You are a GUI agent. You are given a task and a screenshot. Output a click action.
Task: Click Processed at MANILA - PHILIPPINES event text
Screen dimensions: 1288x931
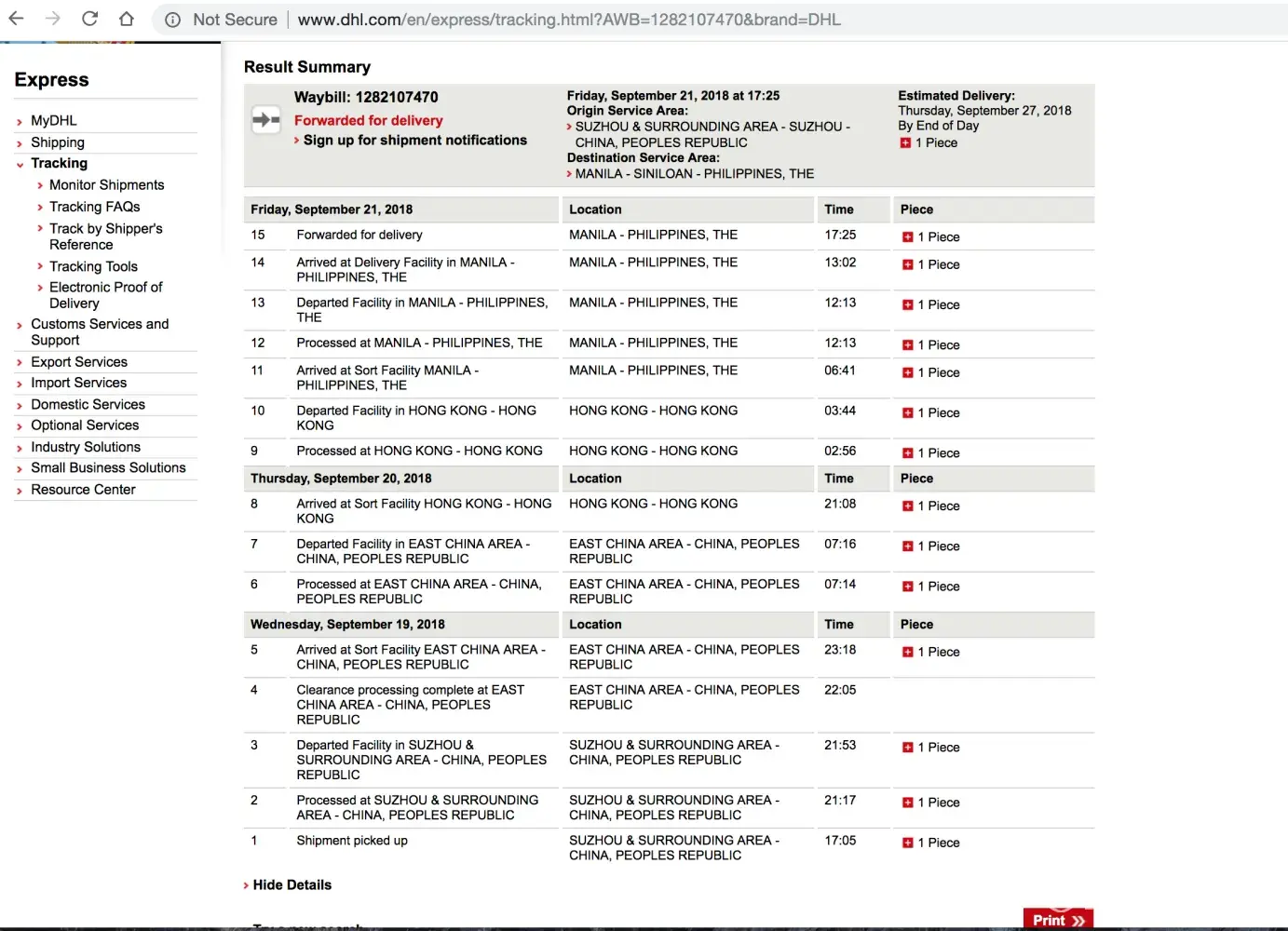tap(419, 343)
